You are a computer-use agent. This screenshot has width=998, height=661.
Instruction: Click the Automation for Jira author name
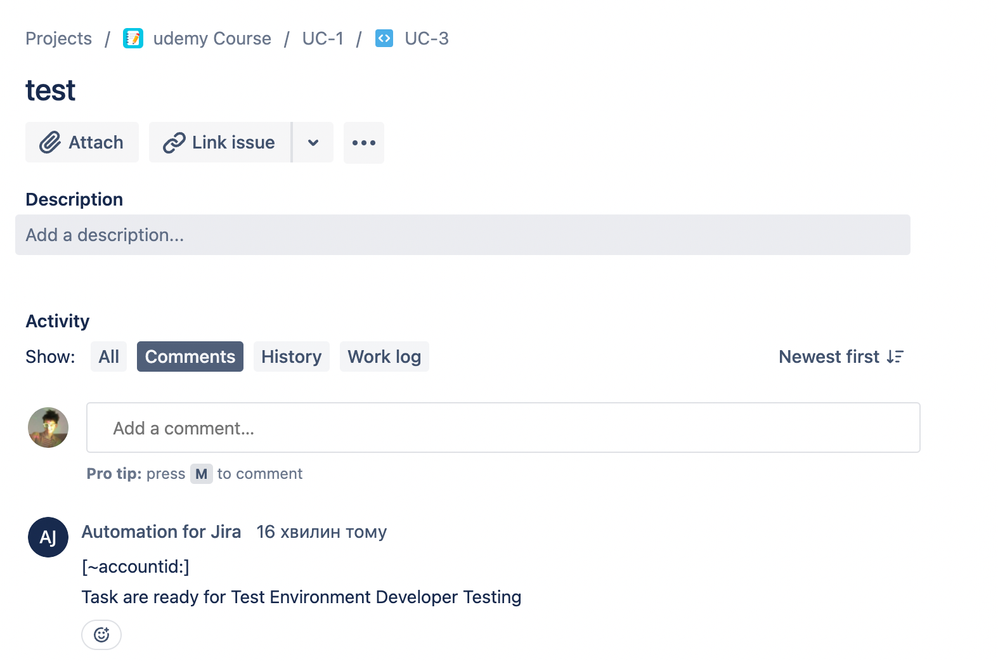tap(161, 532)
